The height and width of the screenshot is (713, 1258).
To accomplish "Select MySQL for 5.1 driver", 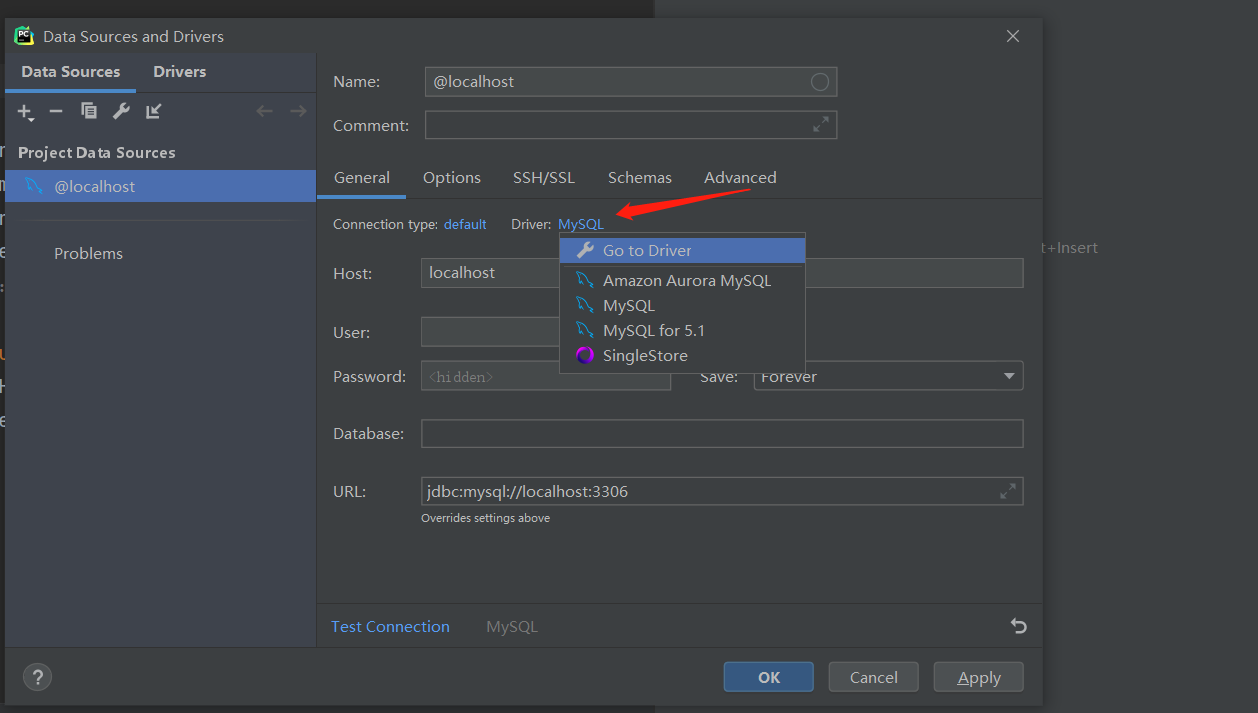I will tap(683, 331).
